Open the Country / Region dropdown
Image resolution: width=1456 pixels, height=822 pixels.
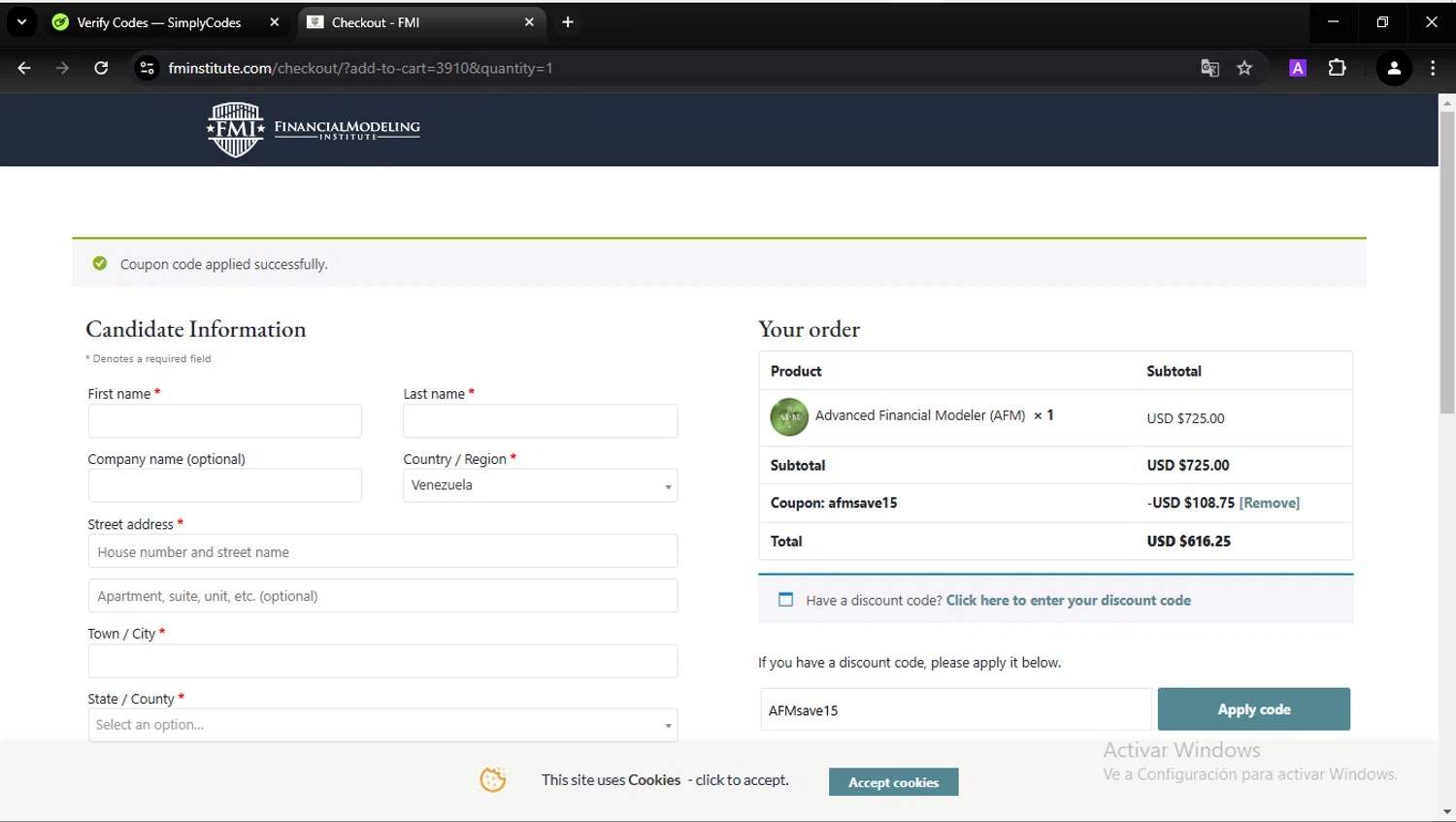click(541, 485)
